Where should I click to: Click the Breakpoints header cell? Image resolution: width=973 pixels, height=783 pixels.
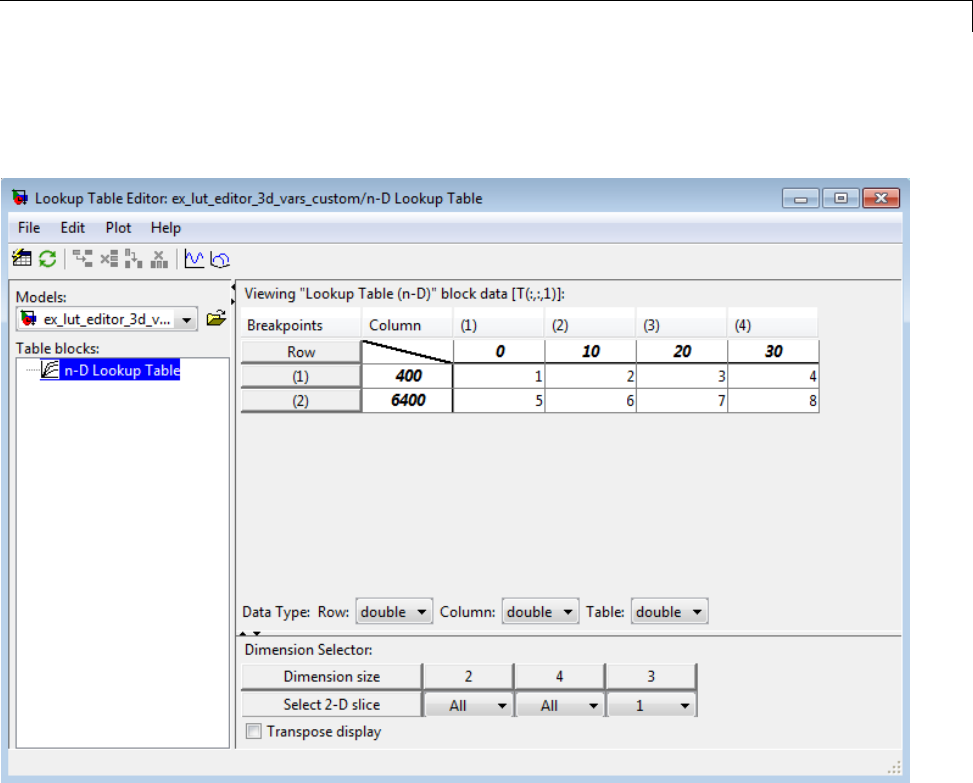tap(301, 324)
